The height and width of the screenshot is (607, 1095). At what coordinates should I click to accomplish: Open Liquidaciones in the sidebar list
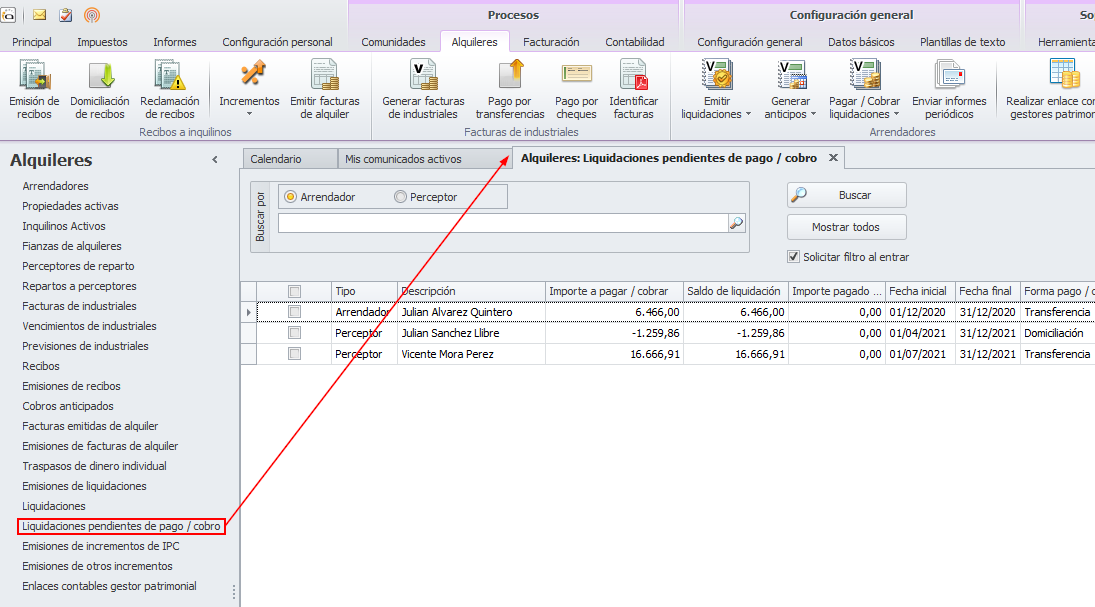pyautogui.click(x=54, y=506)
